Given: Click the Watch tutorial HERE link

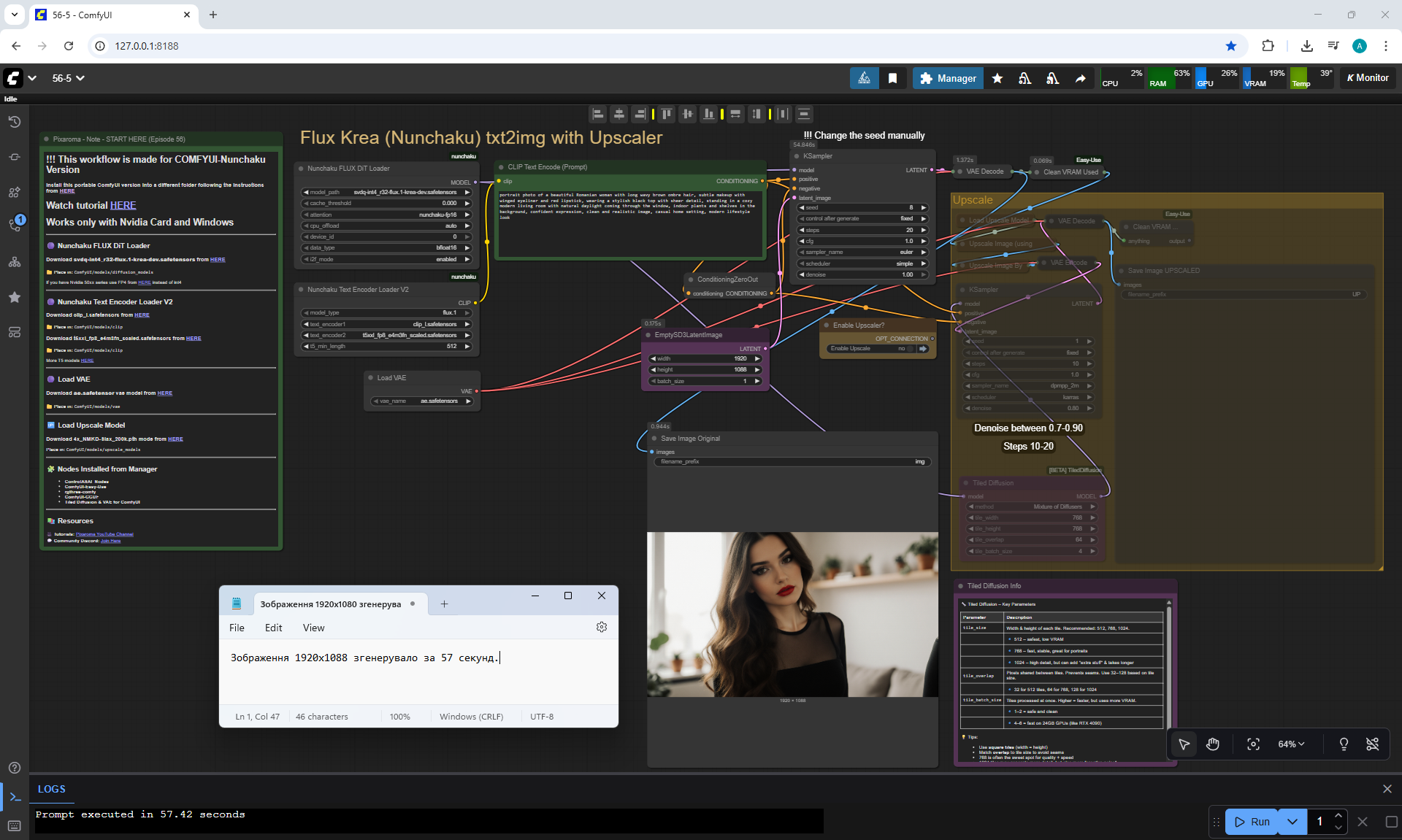Looking at the screenshot, I should pyautogui.click(x=123, y=206).
